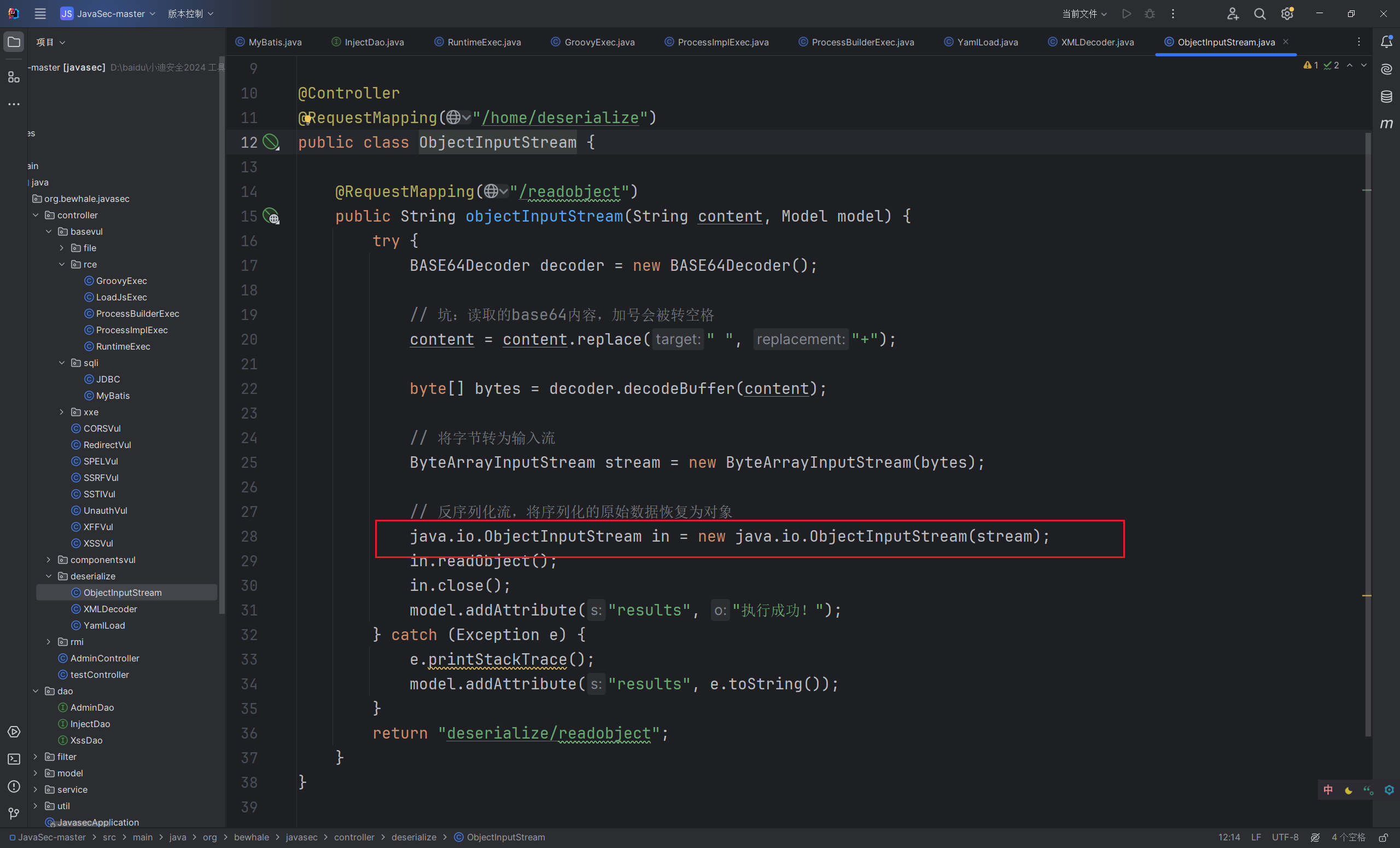Switch to the RuntimeExec.java tab
Image resolution: width=1400 pixels, height=848 pixels.
pyautogui.click(x=483, y=42)
